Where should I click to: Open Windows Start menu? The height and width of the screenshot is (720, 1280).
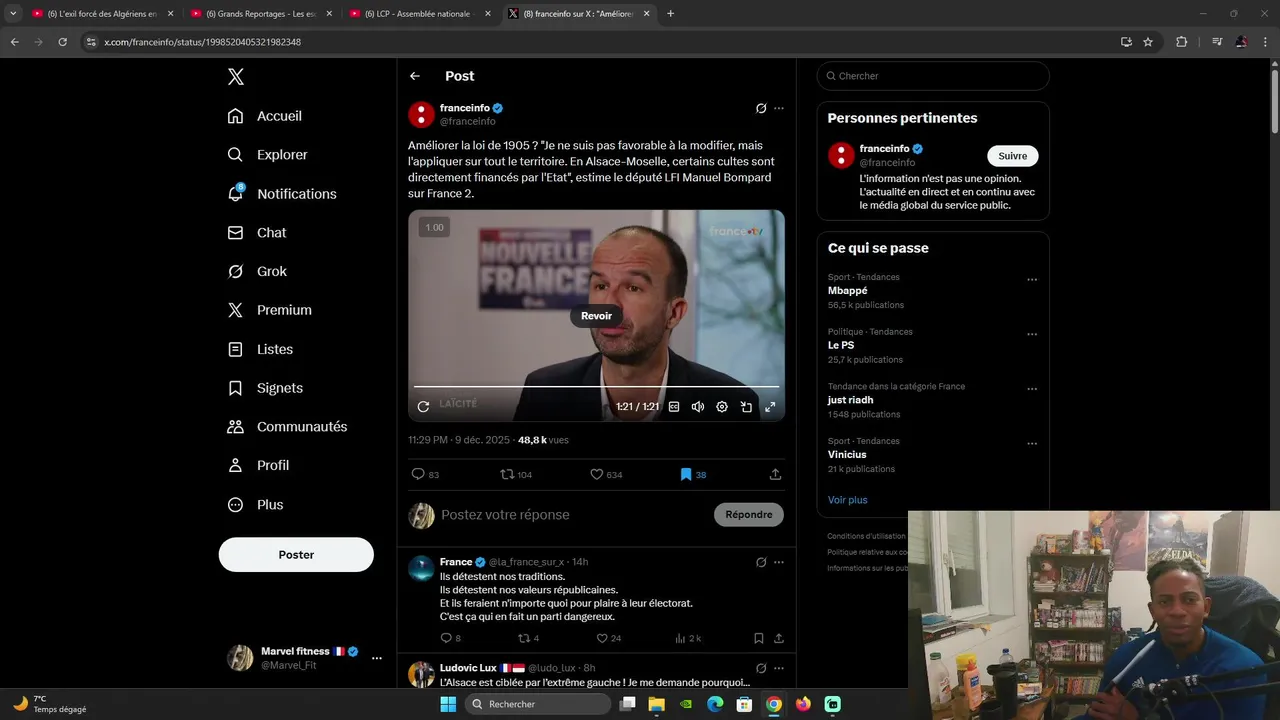(448, 704)
